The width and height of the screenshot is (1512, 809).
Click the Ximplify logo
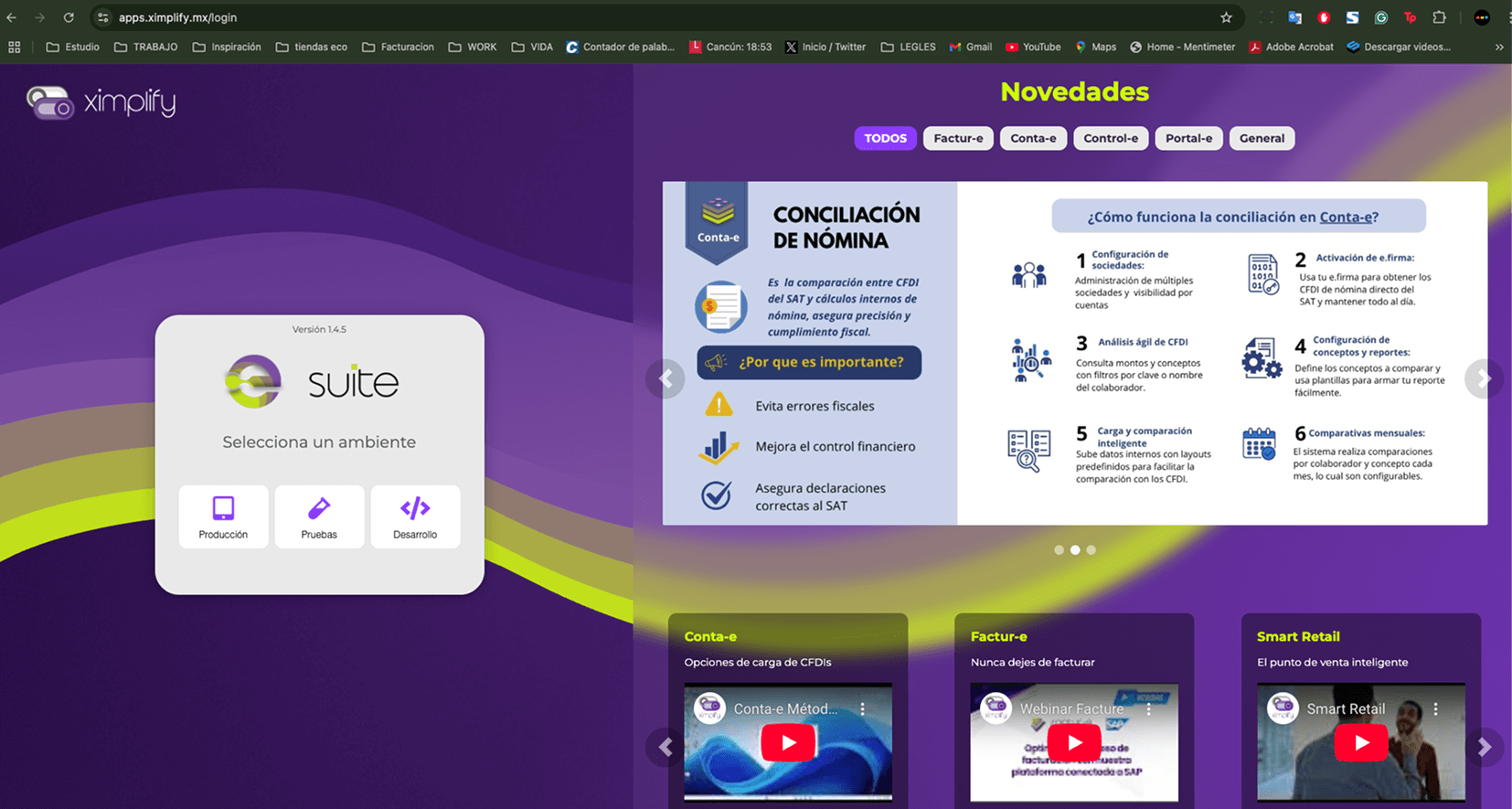click(x=101, y=102)
